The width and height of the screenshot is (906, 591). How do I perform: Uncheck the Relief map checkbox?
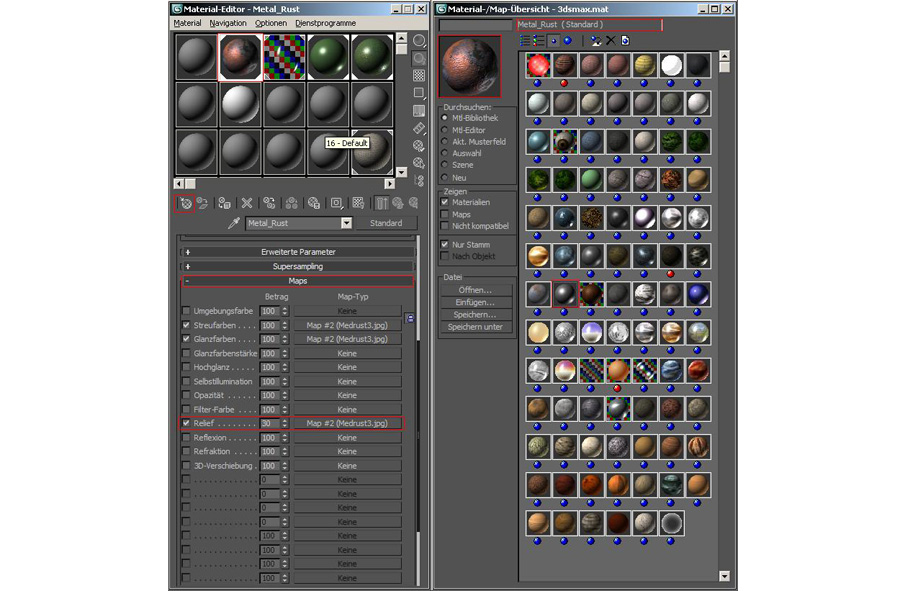(x=187, y=424)
